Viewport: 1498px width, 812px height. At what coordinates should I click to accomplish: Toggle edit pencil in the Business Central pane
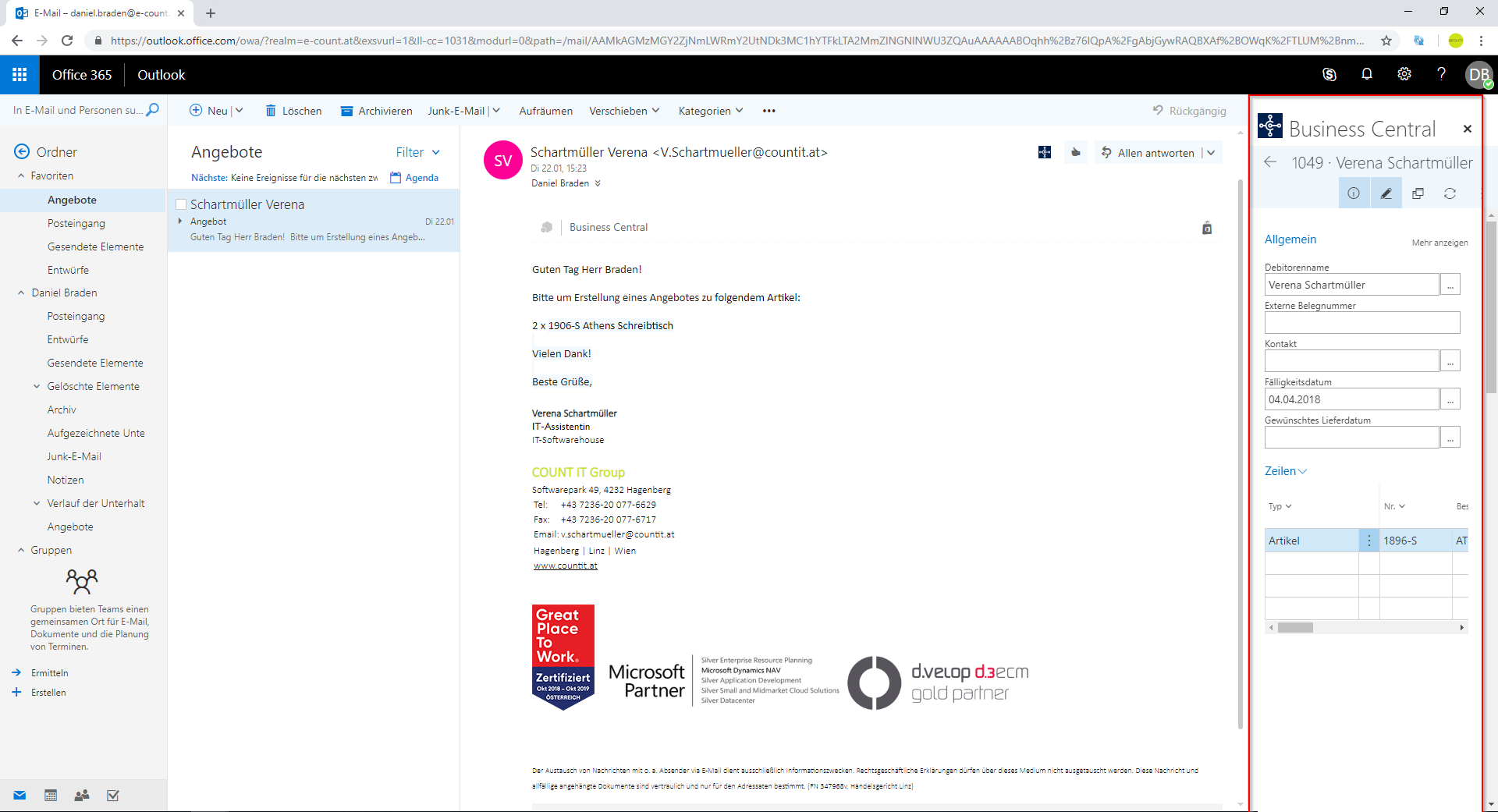click(x=1386, y=193)
